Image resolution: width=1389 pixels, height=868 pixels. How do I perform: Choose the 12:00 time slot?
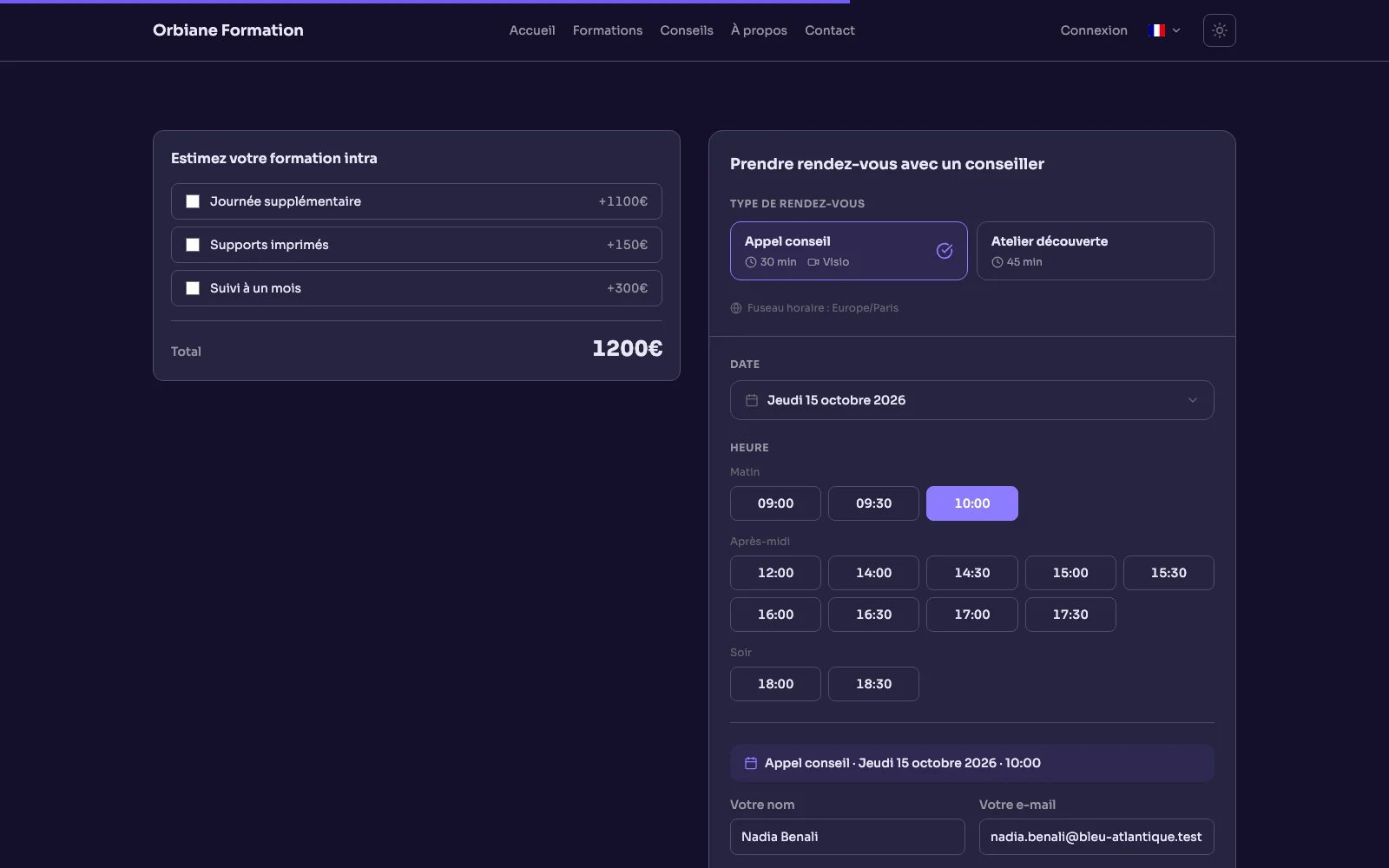point(775,573)
